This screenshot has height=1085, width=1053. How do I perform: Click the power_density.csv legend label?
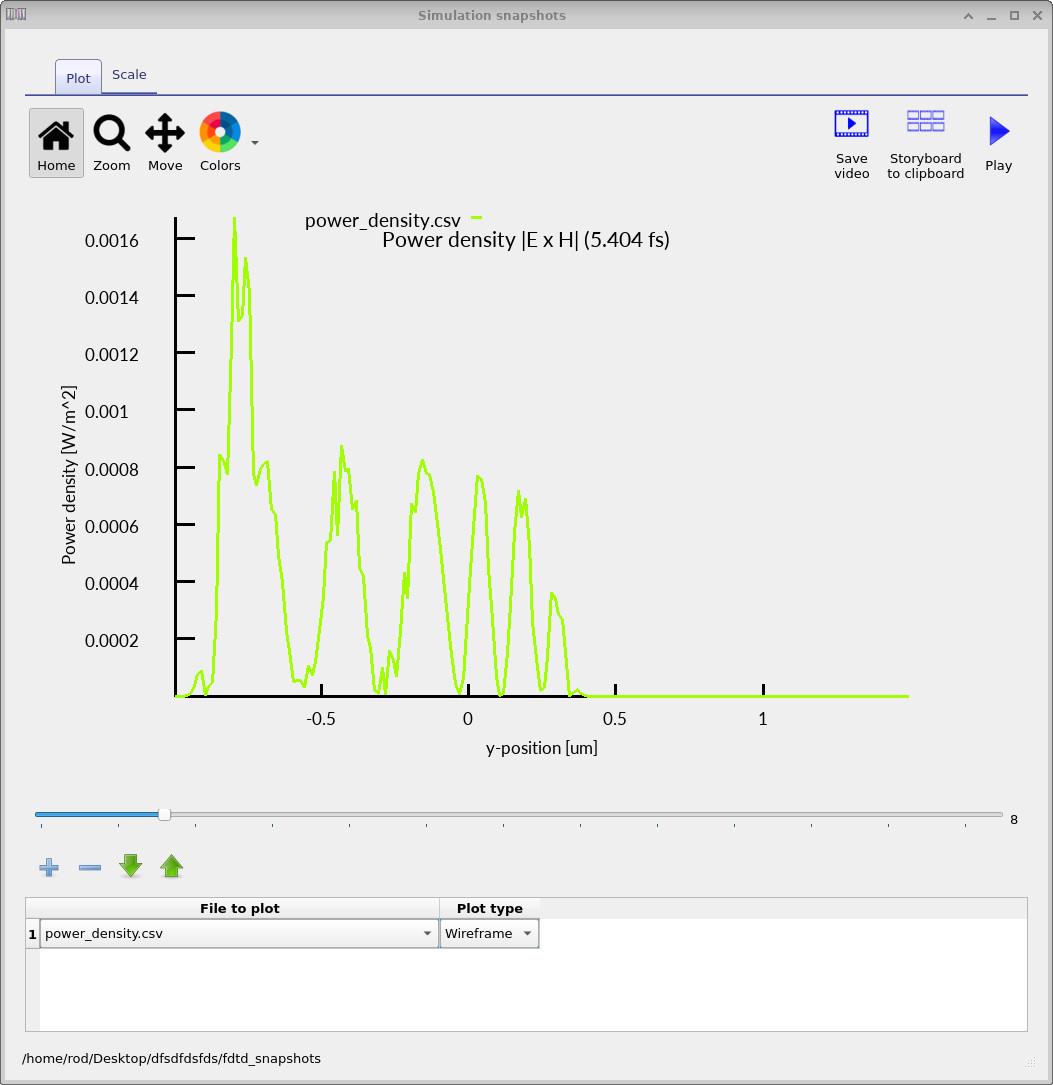click(x=383, y=221)
